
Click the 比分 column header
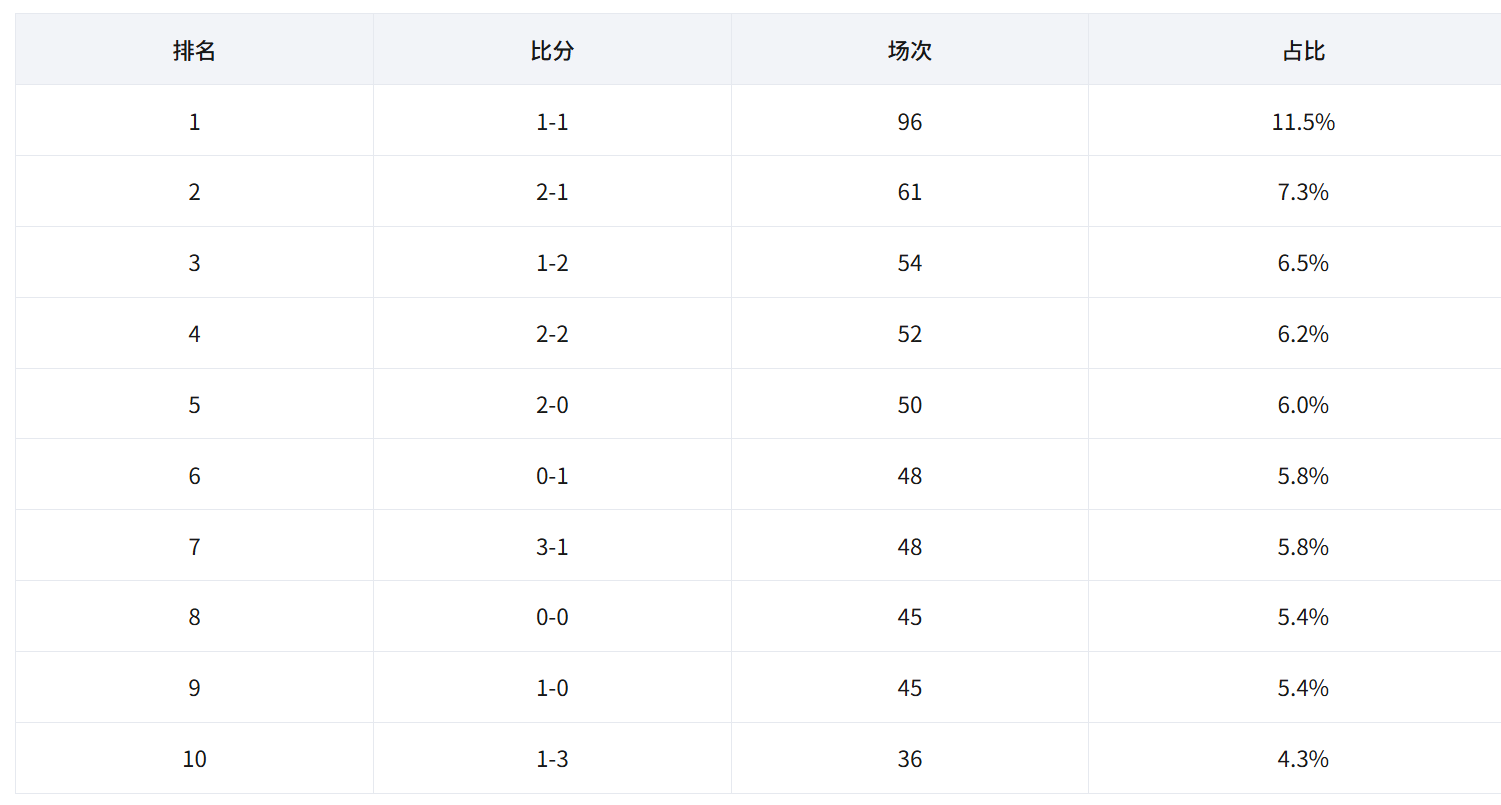[x=552, y=50]
